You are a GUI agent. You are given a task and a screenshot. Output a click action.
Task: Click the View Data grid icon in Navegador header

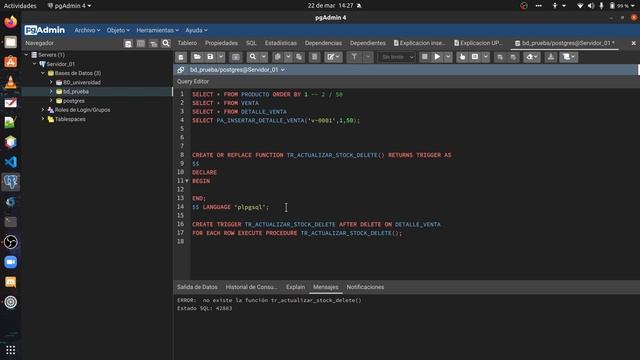tap(141, 43)
